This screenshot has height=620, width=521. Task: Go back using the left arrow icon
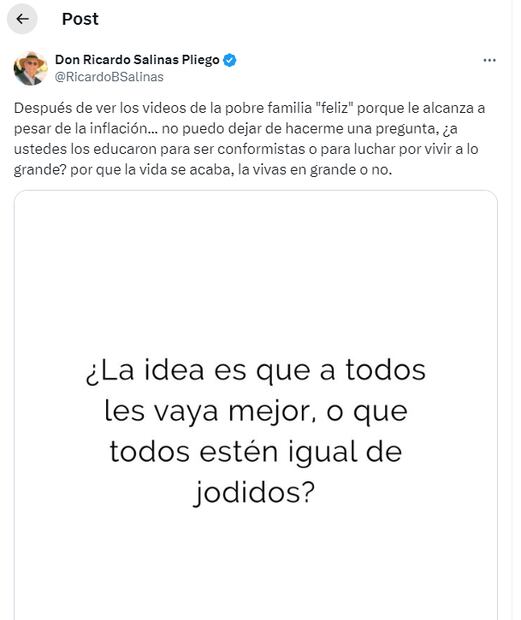click(x=22, y=19)
